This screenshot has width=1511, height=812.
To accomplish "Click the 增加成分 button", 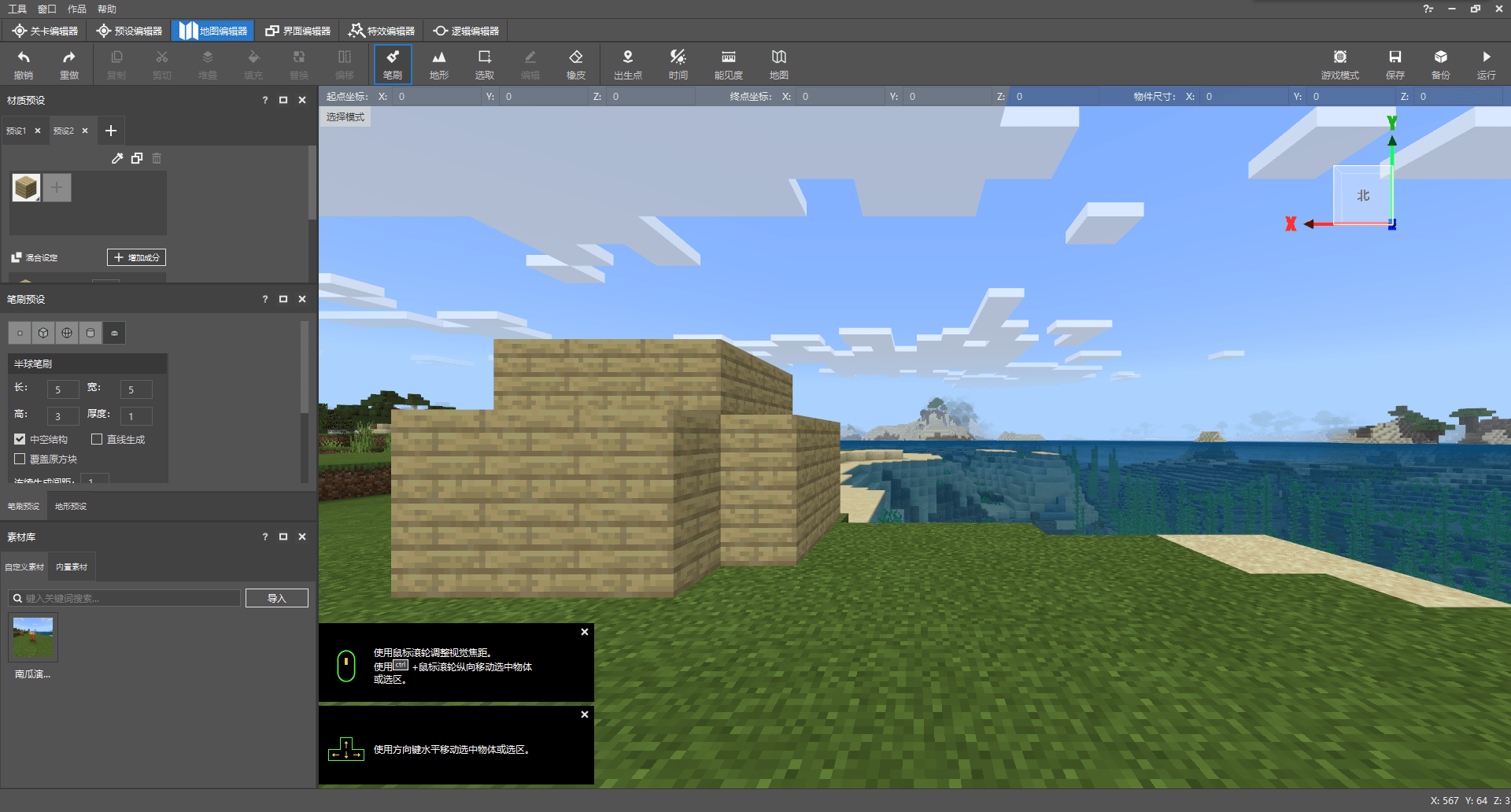I will 136,257.
